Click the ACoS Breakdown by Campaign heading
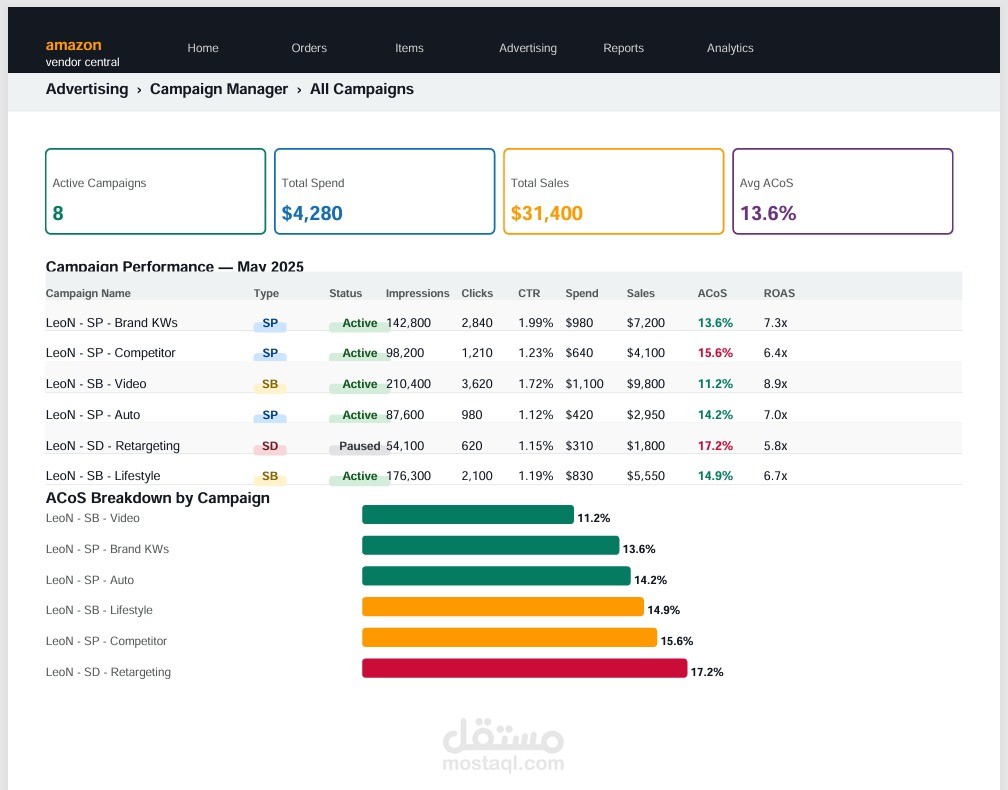Image resolution: width=1008 pixels, height=790 pixels. pos(158,498)
